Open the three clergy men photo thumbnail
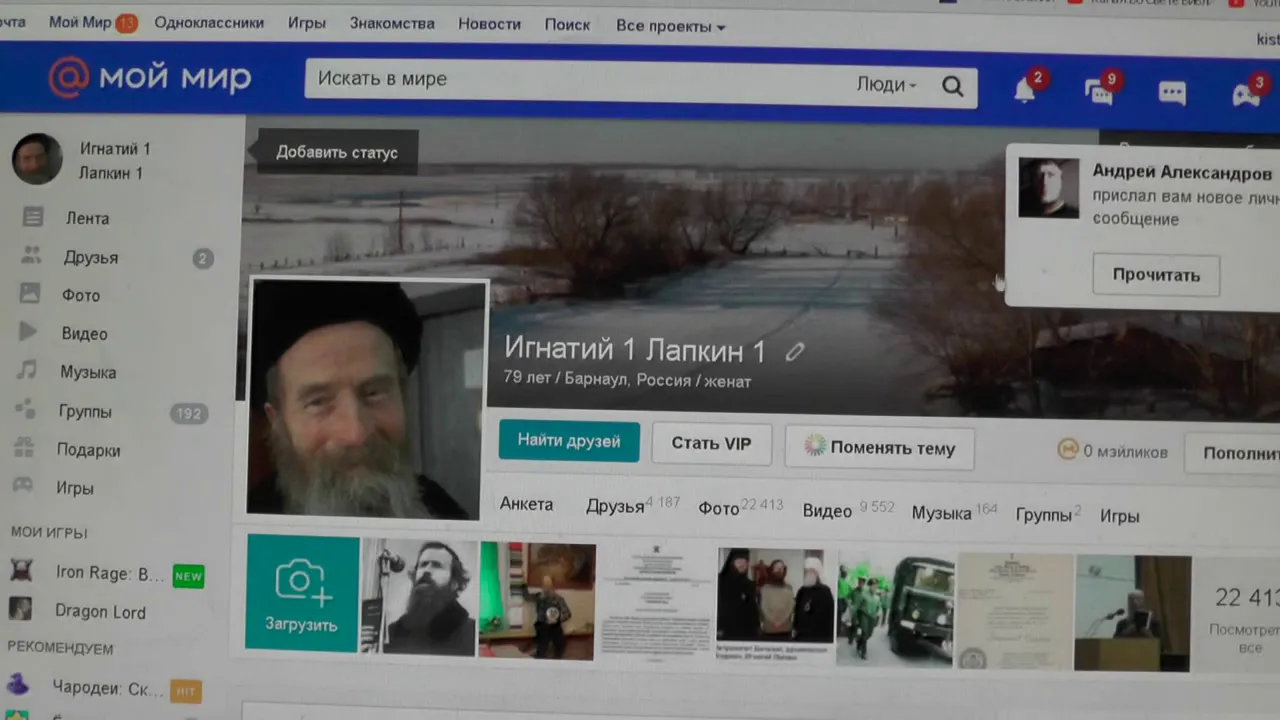The image size is (1280, 720). pos(775,606)
